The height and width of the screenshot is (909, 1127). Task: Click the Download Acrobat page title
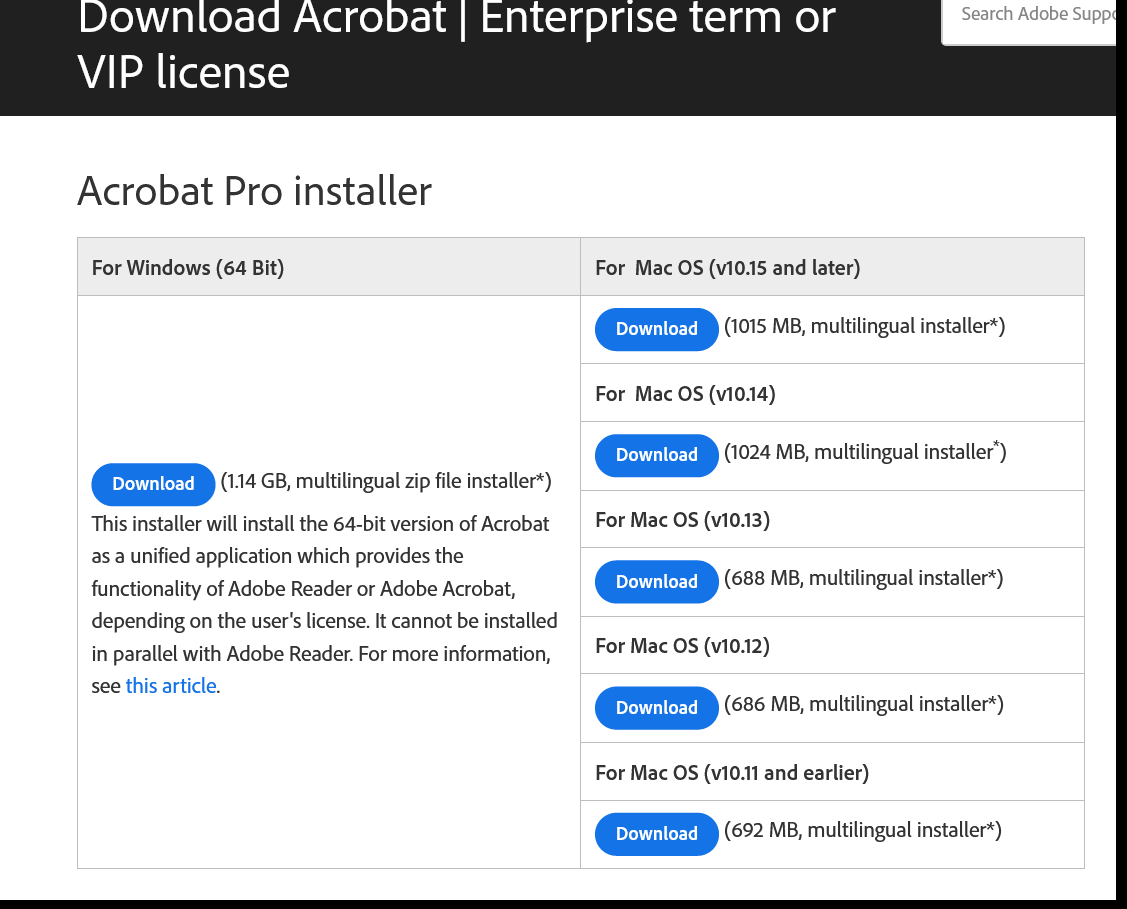[455, 45]
